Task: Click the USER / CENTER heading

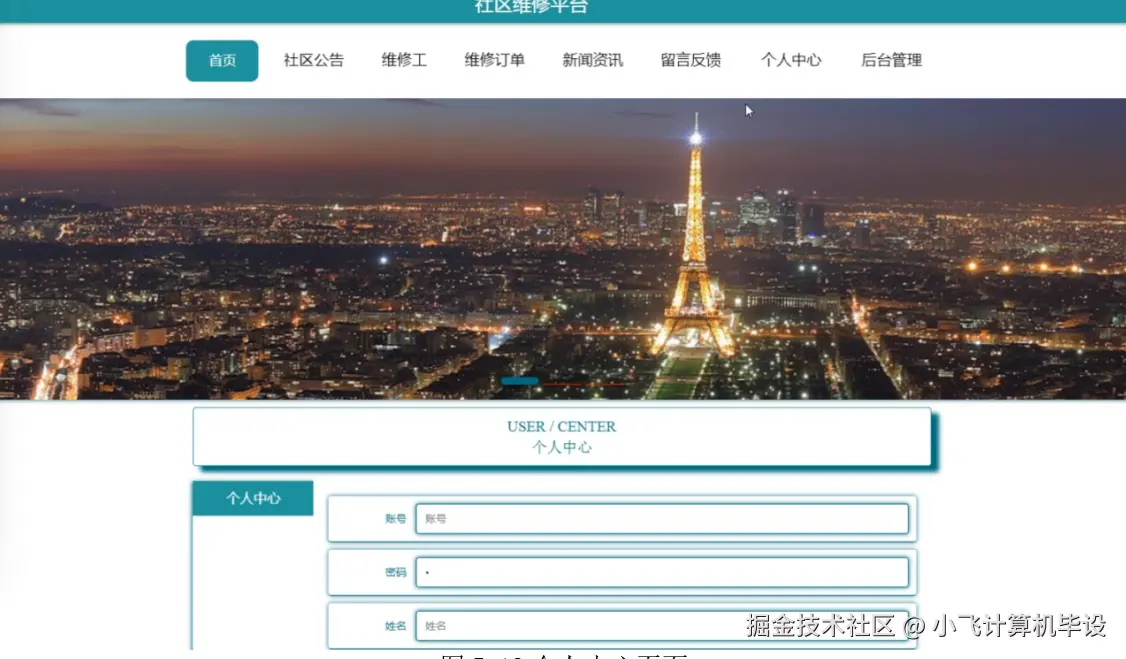Action: pyautogui.click(x=562, y=426)
